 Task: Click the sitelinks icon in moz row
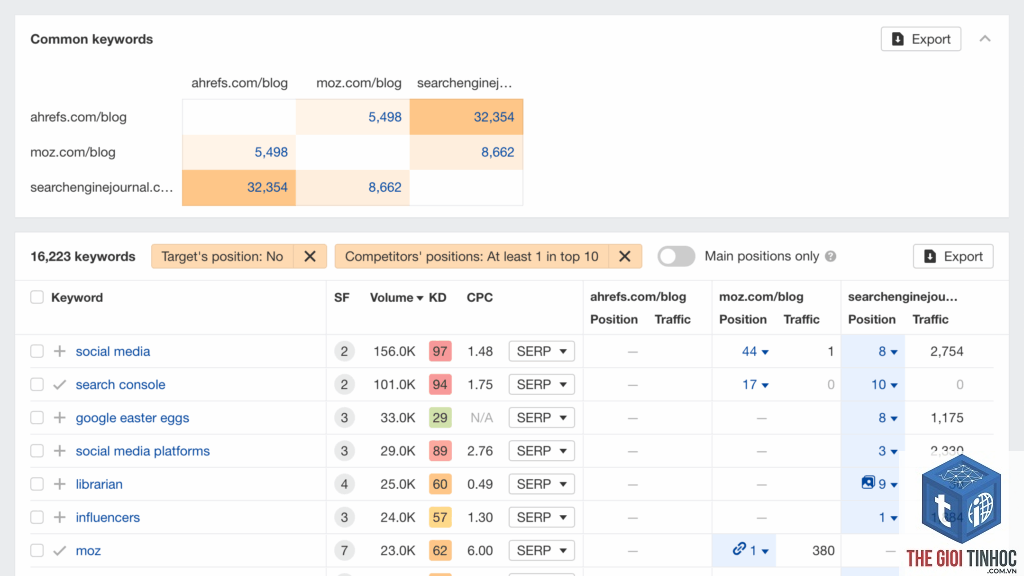tap(739, 549)
